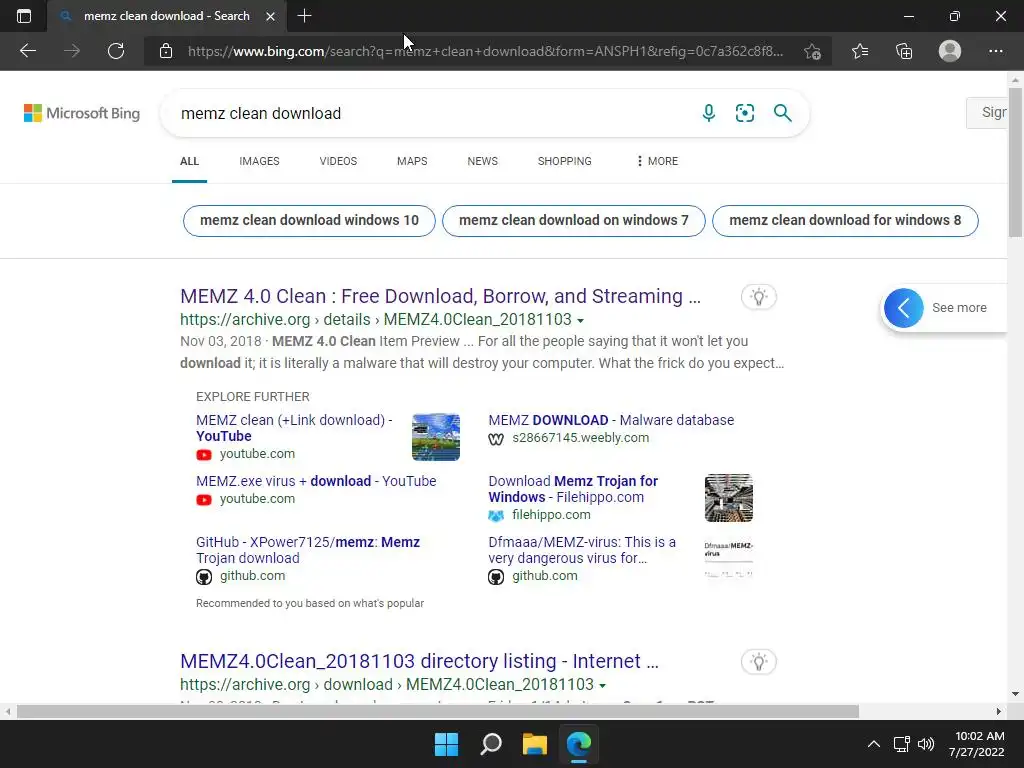Go back using the browser back arrow
The image size is (1024, 768).
(27, 51)
